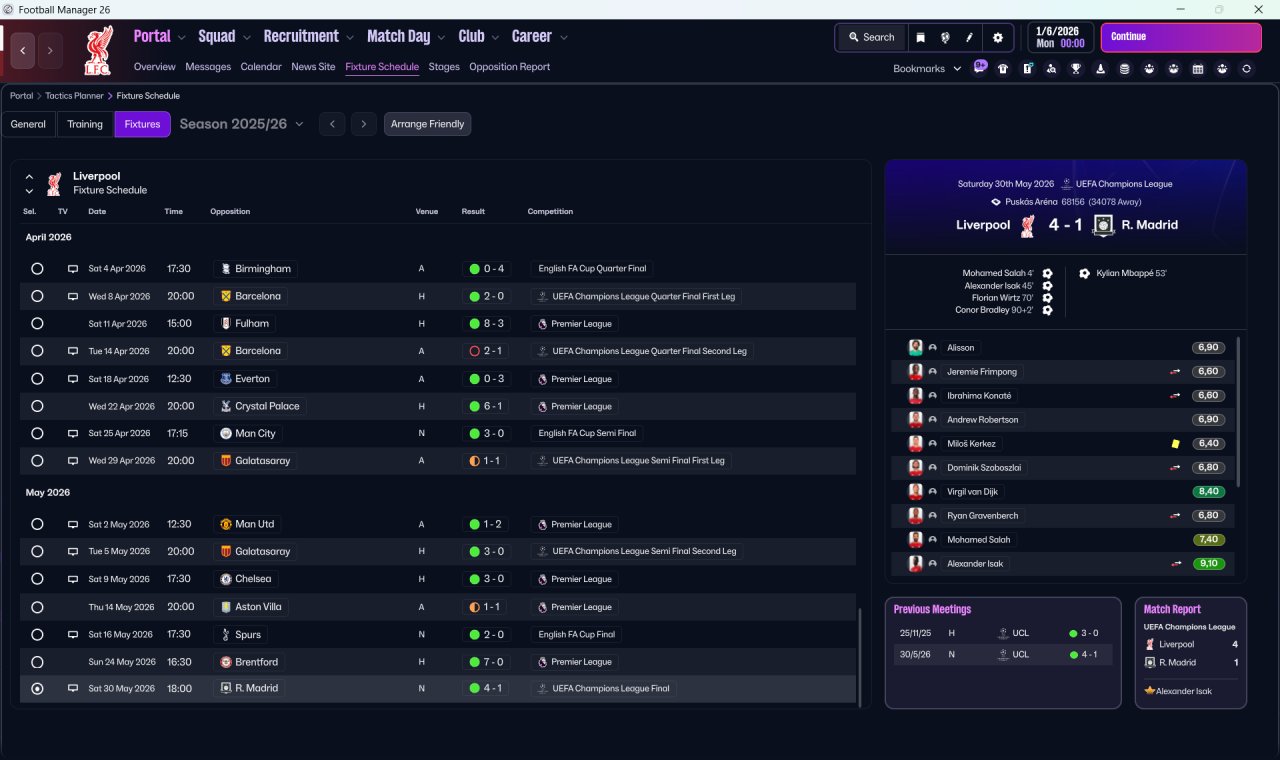Select the Chelsea fixture radio button
1280x760 pixels.
pos(37,579)
